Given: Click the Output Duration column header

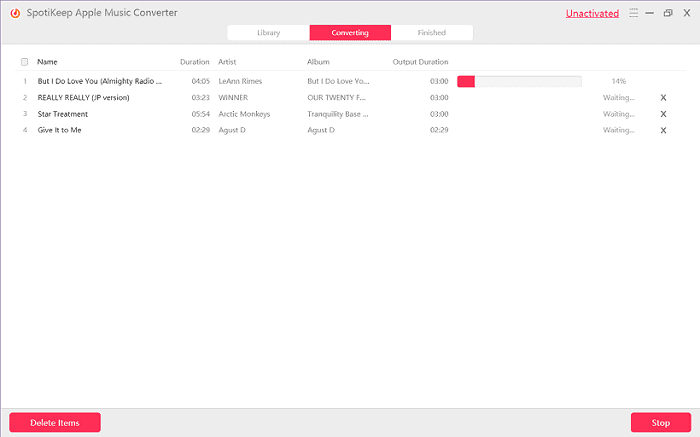Looking at the screenshot, I should (420, 62).
